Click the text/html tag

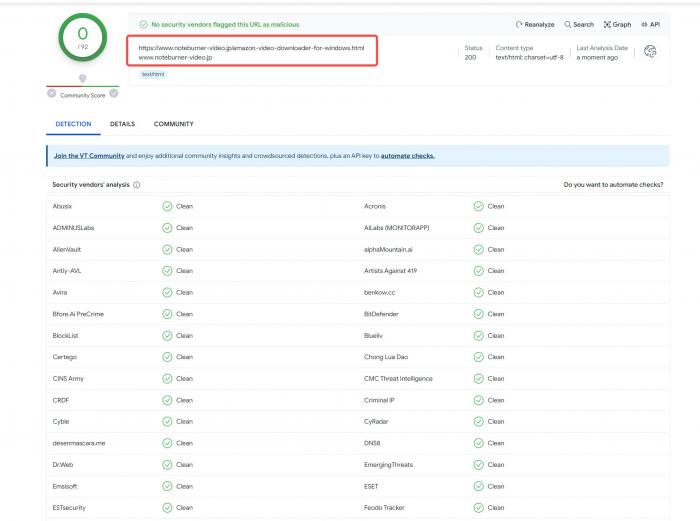tap(153, 75)
